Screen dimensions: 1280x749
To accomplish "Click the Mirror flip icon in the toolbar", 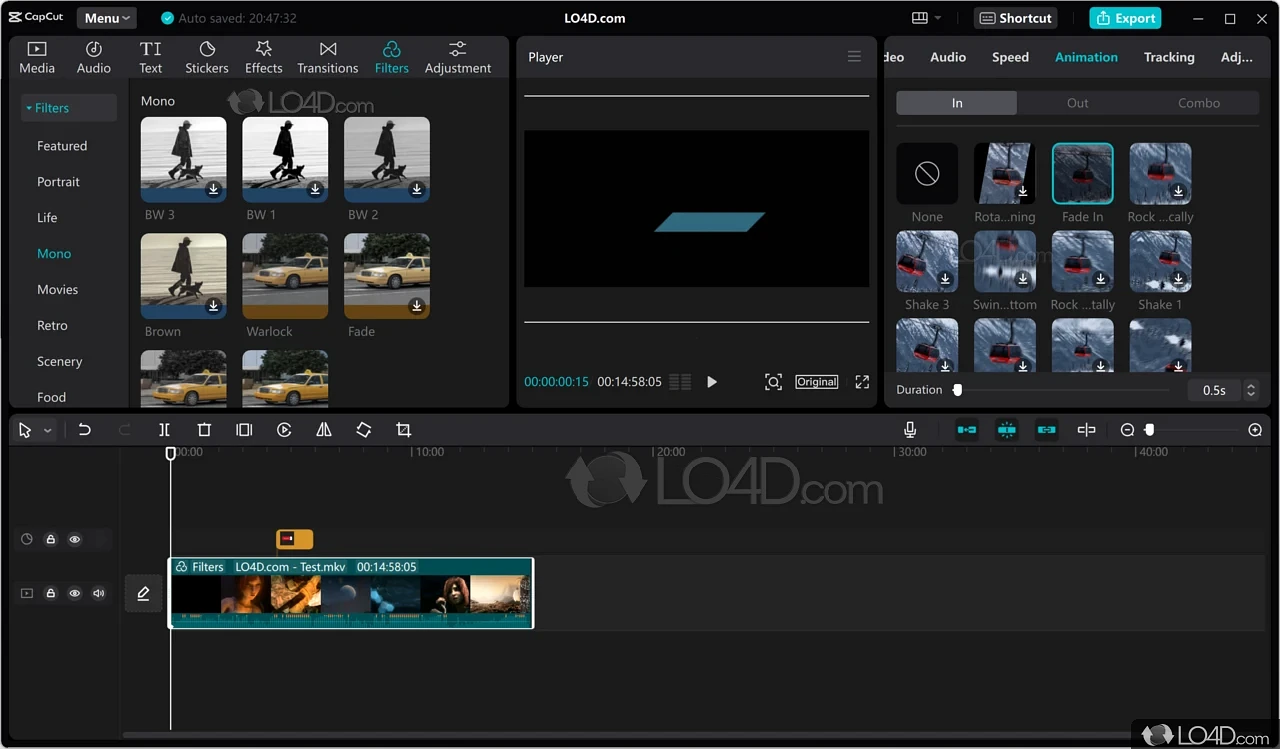I will [324, 430].
